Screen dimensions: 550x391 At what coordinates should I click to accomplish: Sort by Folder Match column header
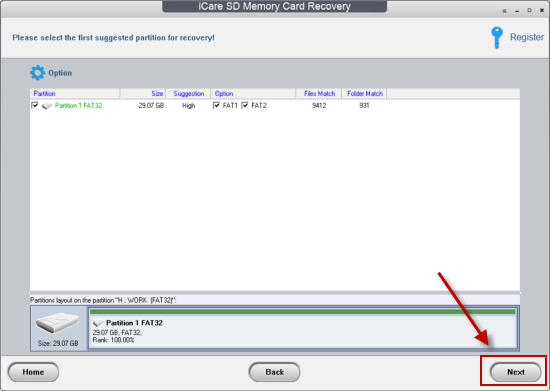[364, 94]
